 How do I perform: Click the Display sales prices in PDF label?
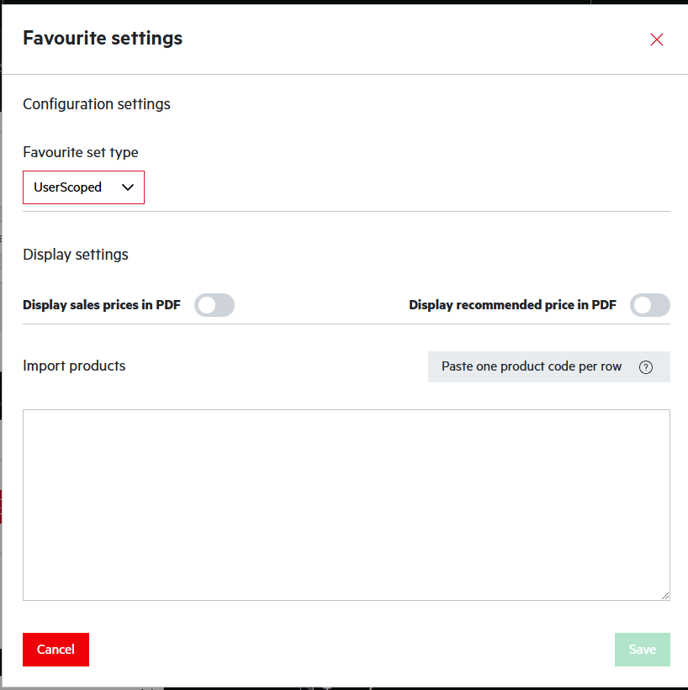(x=102, y=305)
